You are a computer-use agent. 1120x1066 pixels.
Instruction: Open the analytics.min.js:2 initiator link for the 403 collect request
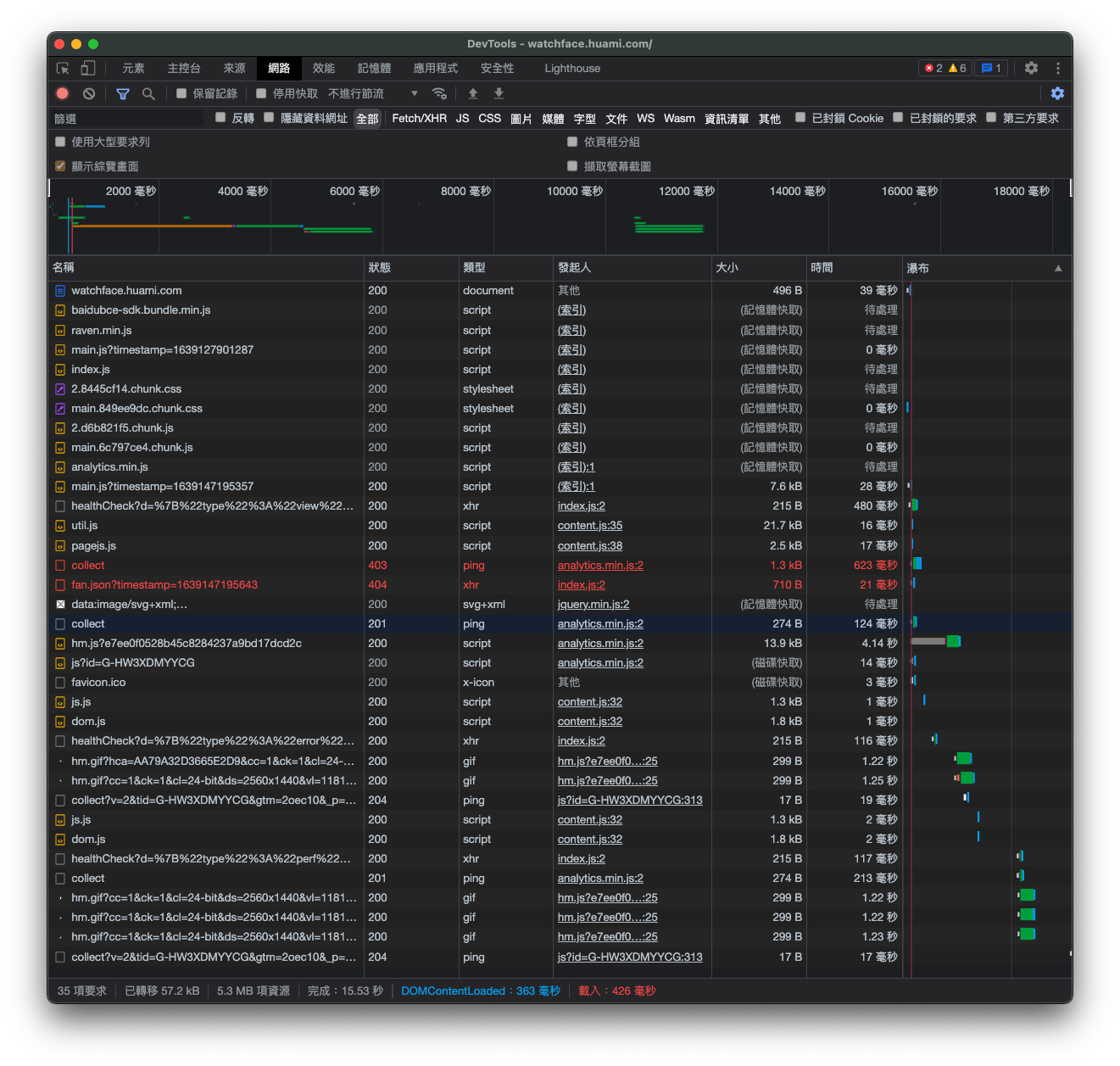(600, 566)
